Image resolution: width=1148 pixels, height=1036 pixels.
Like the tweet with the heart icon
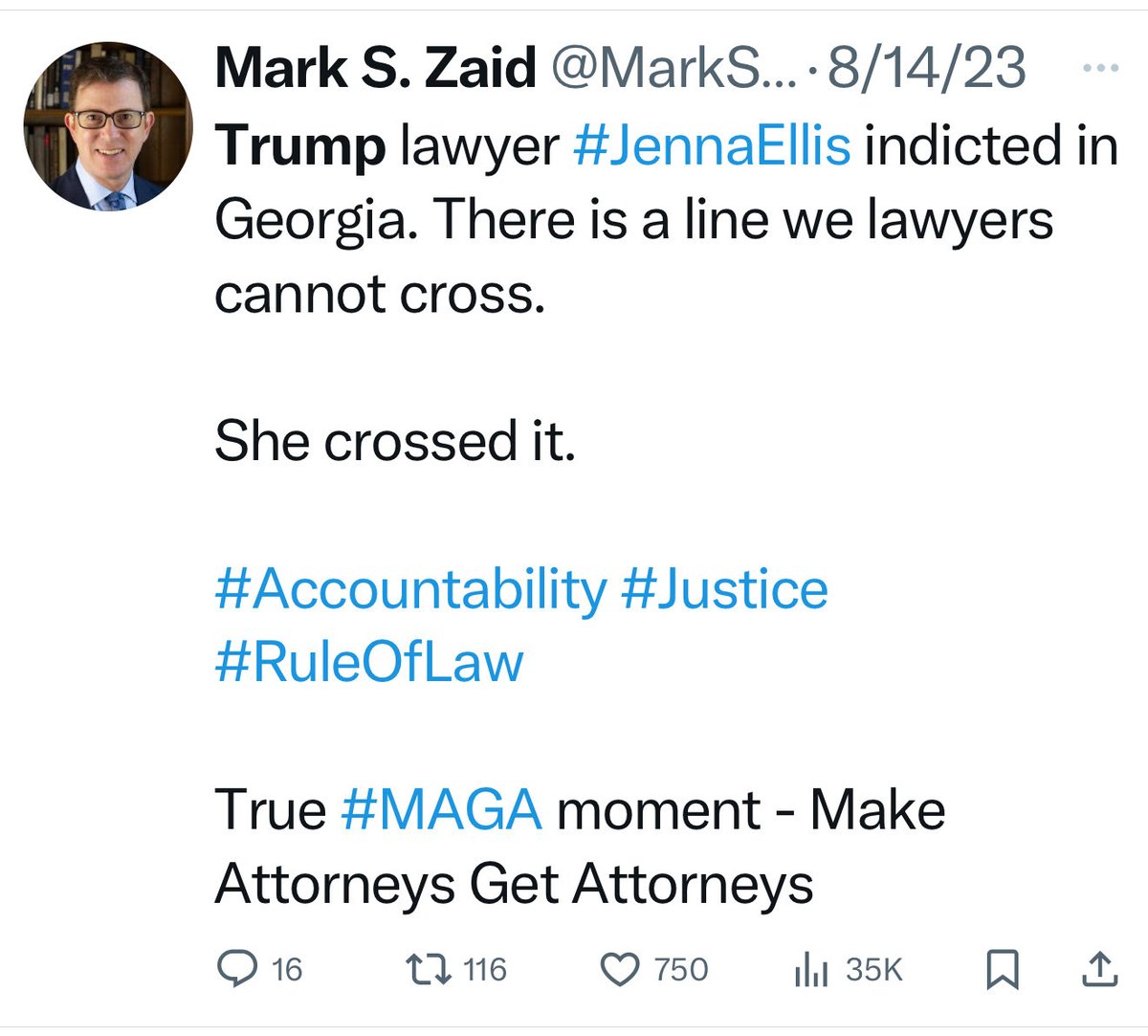click(x=619, y=970)
